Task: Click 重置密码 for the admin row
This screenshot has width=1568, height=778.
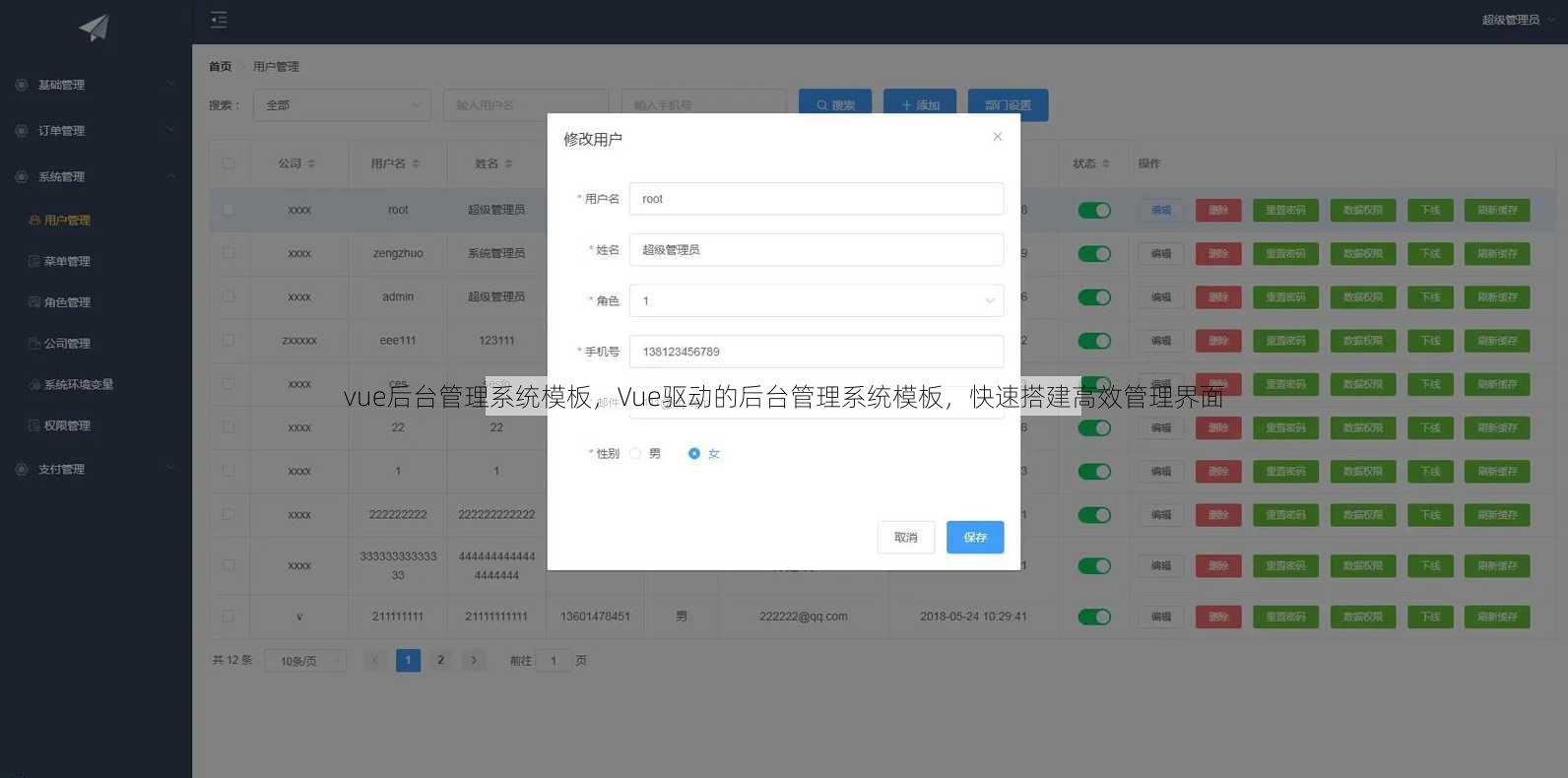Action: [1285, 296]
